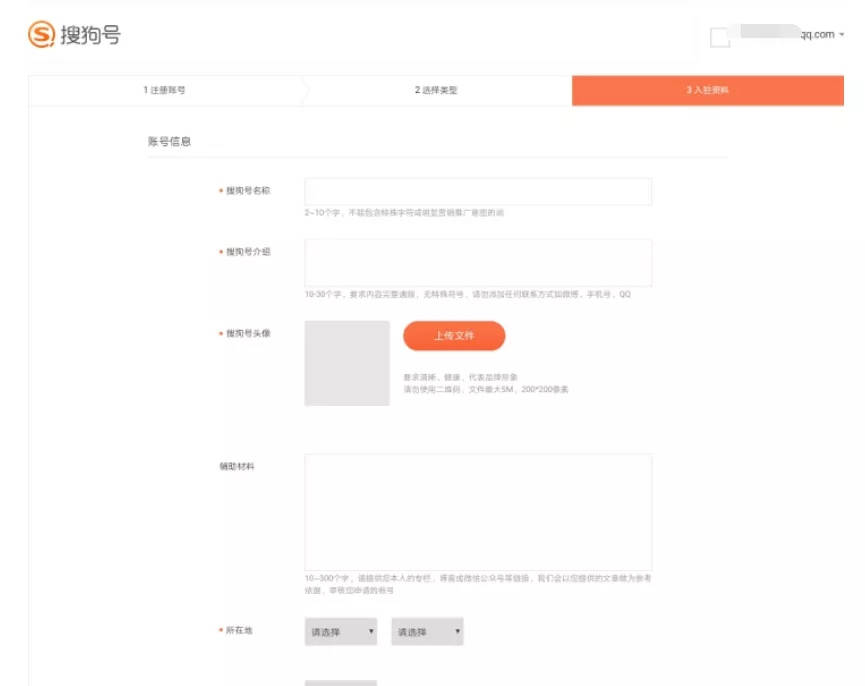Click the 搜狗号介绍 text area
The width and height of the screenshot is (865, 686).
pyautogui.click(x=478, y=262)
